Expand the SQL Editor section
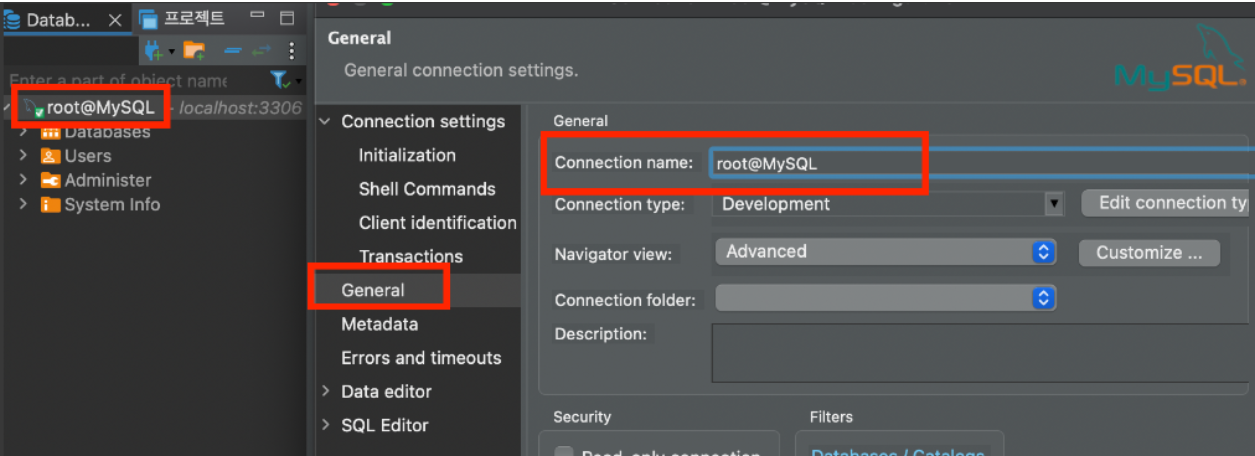 pos(325,426)
